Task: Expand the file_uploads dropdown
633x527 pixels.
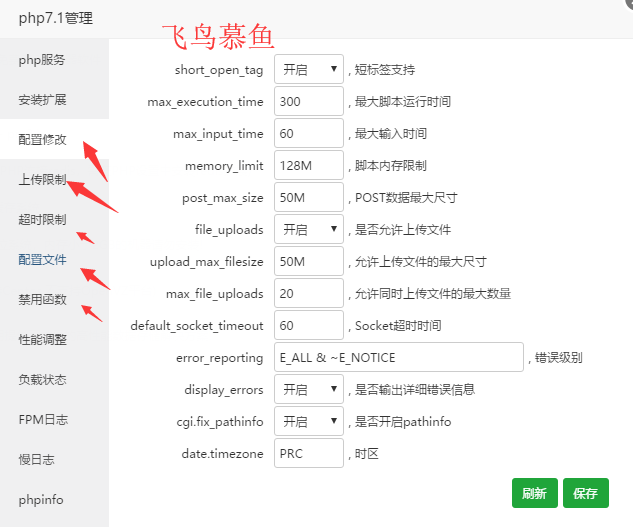Action: pos(308,230)
